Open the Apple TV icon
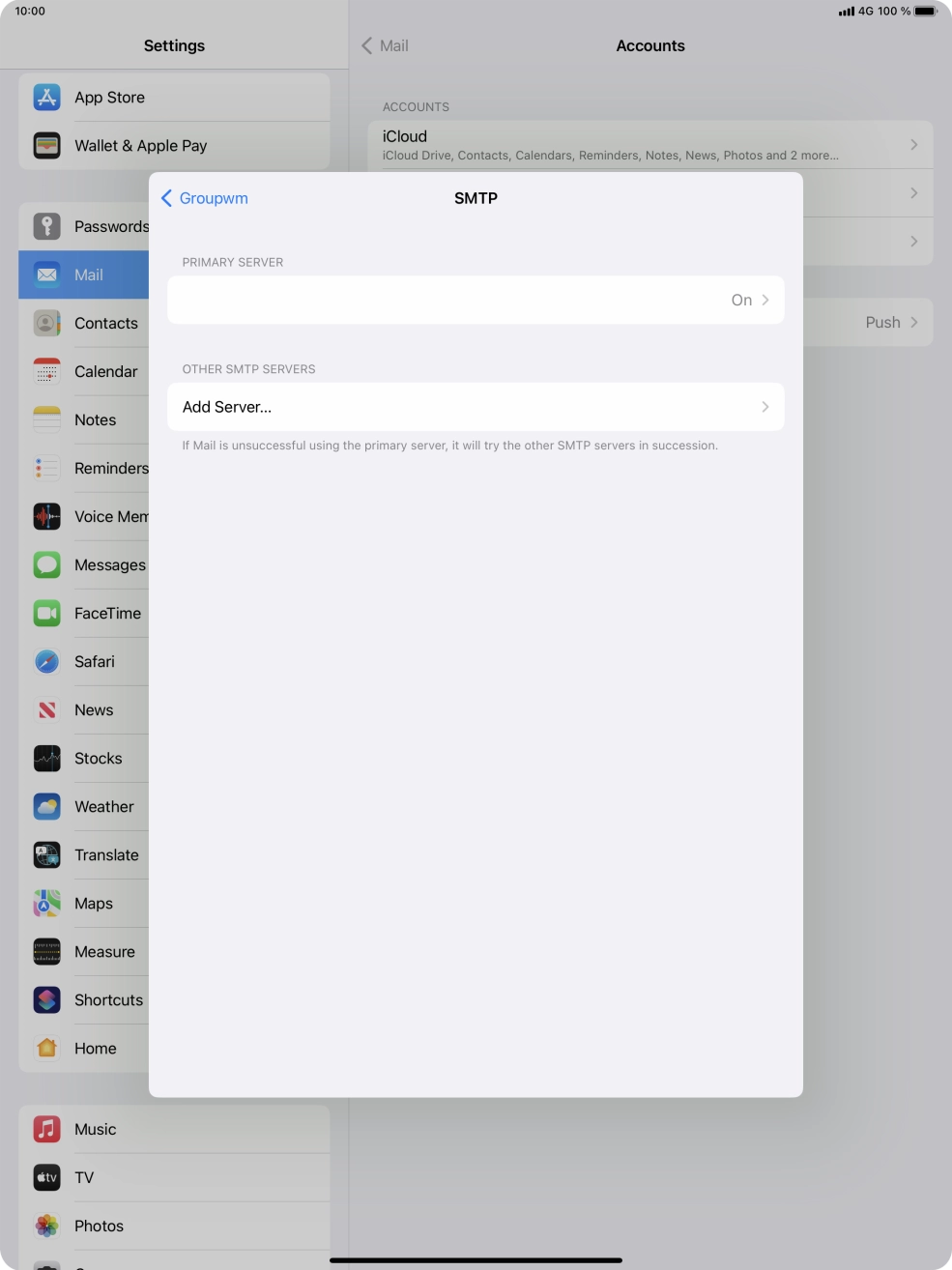The width and height of the screenshot is (952, 1270). coord(47,1177)
